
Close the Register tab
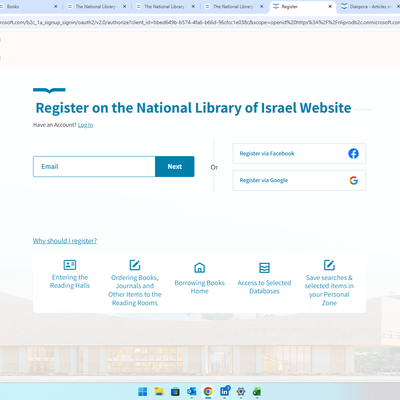pos(330,6)
